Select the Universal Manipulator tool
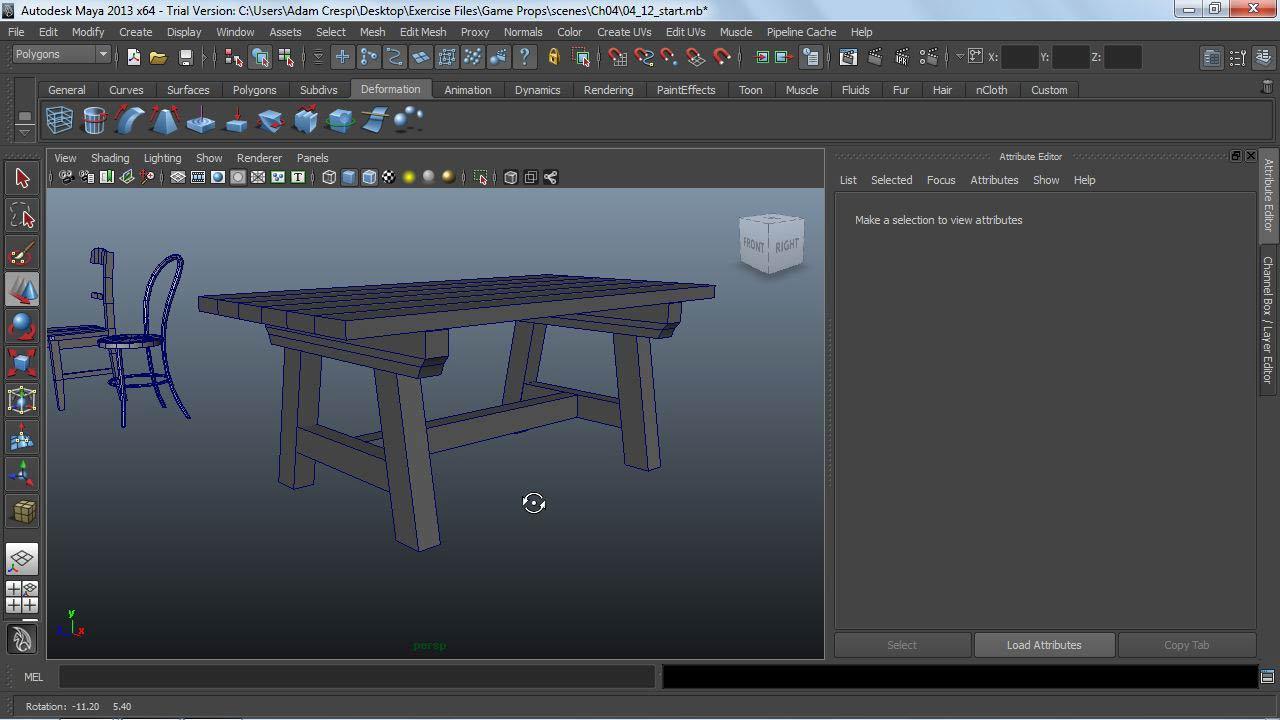 click(22, 400)
